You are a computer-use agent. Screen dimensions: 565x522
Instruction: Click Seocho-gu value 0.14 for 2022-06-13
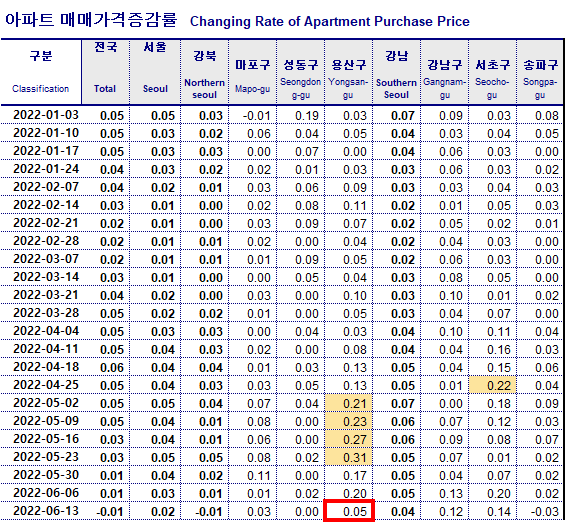point(499,512)
